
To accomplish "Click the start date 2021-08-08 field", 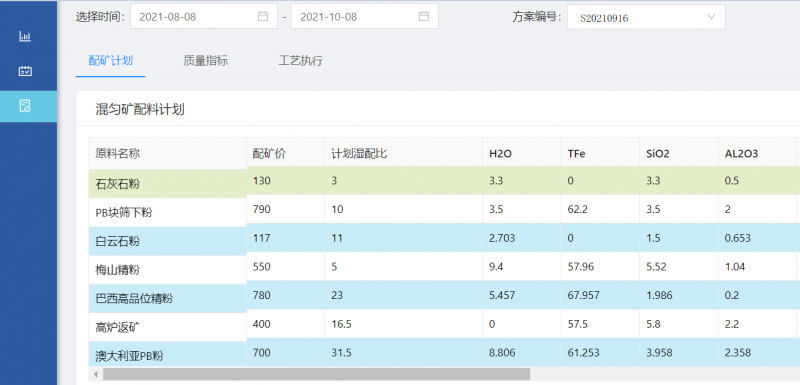I will [x=204, y=16].
